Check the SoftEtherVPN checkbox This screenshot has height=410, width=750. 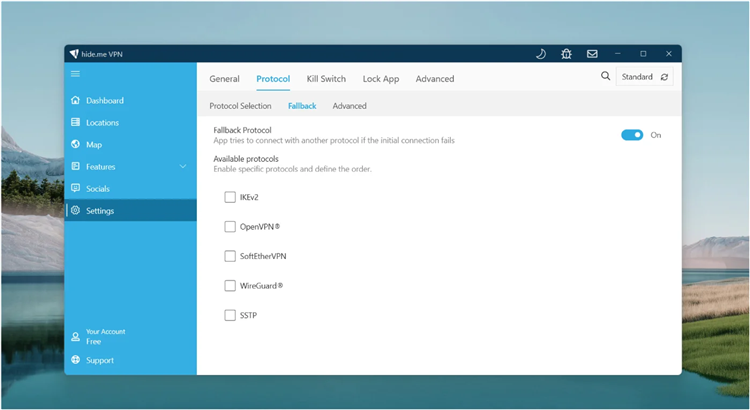tap(230, 256)
